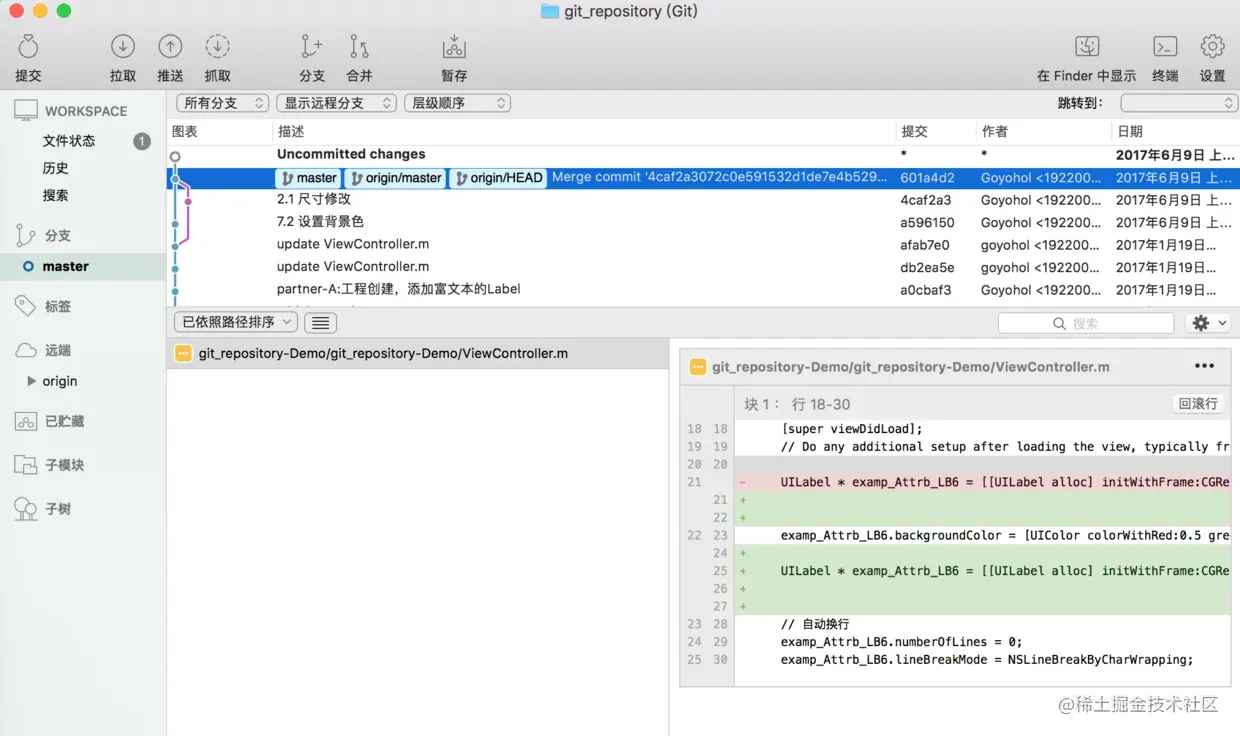Select commit 'update ViewController.m' afab7e0
The image size is (1240, 736).
tap(703, 245)
